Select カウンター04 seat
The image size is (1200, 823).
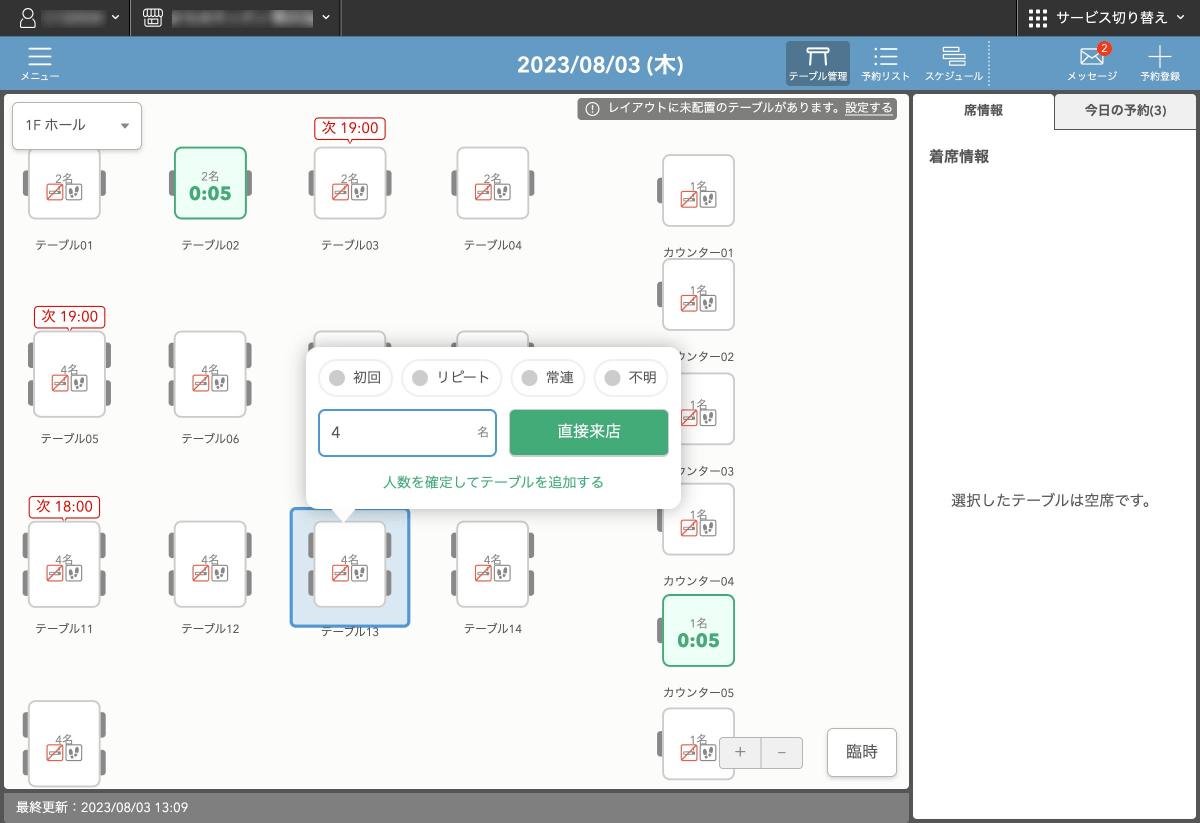698,519
